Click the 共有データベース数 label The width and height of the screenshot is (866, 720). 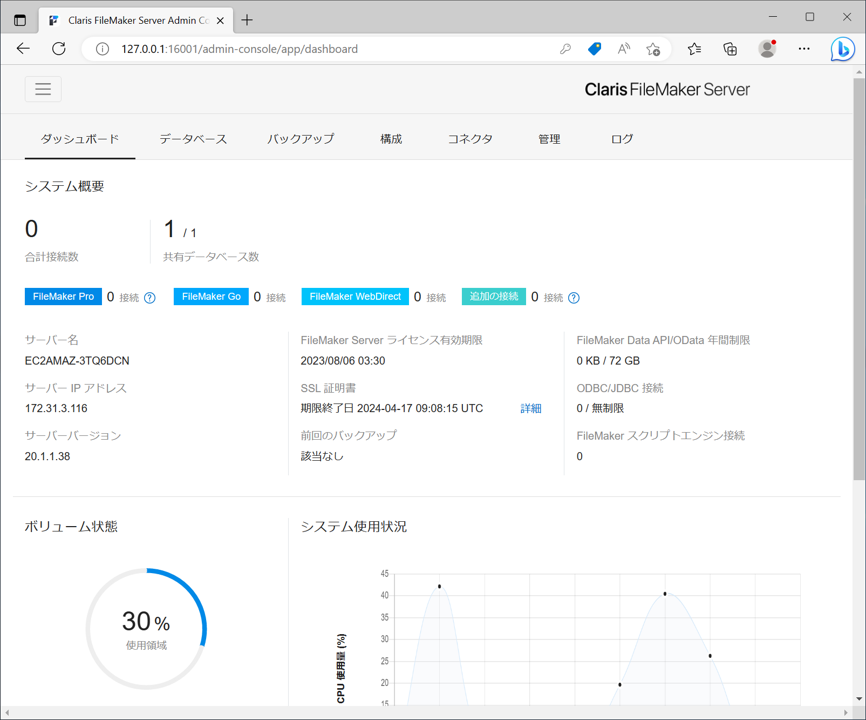tap(211, 257)
